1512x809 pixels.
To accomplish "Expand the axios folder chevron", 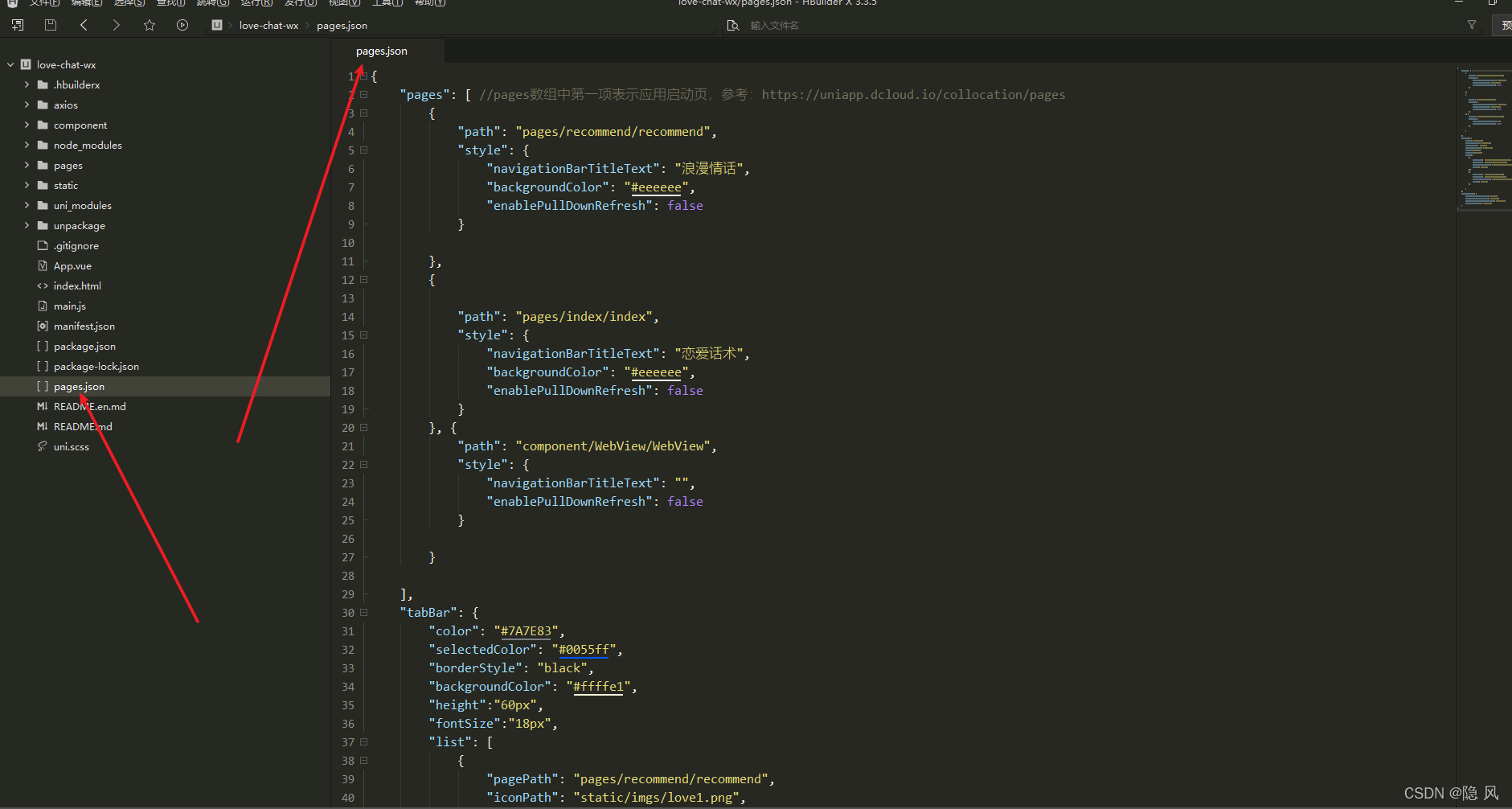I will tap(27, 105).
